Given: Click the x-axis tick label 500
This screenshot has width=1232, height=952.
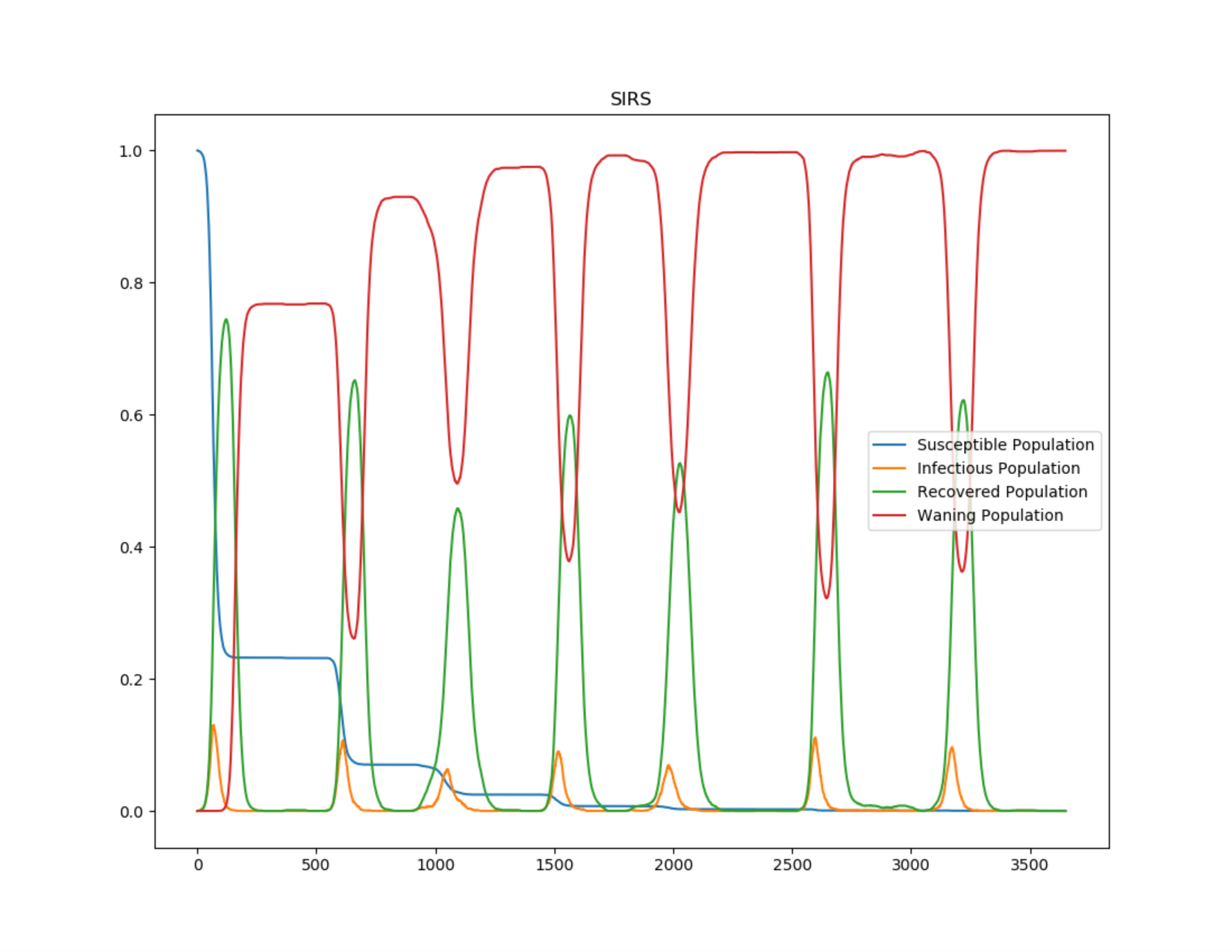Looking at the screenshot, I should tap(316, 865).
